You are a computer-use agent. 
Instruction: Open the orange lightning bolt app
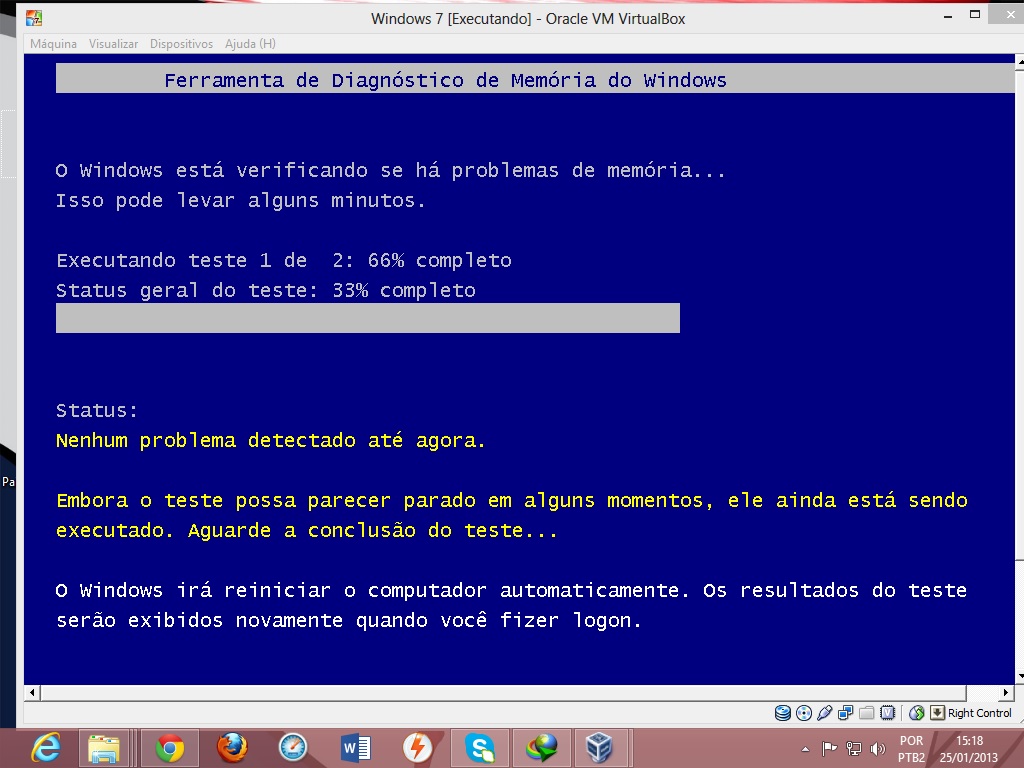418,747
